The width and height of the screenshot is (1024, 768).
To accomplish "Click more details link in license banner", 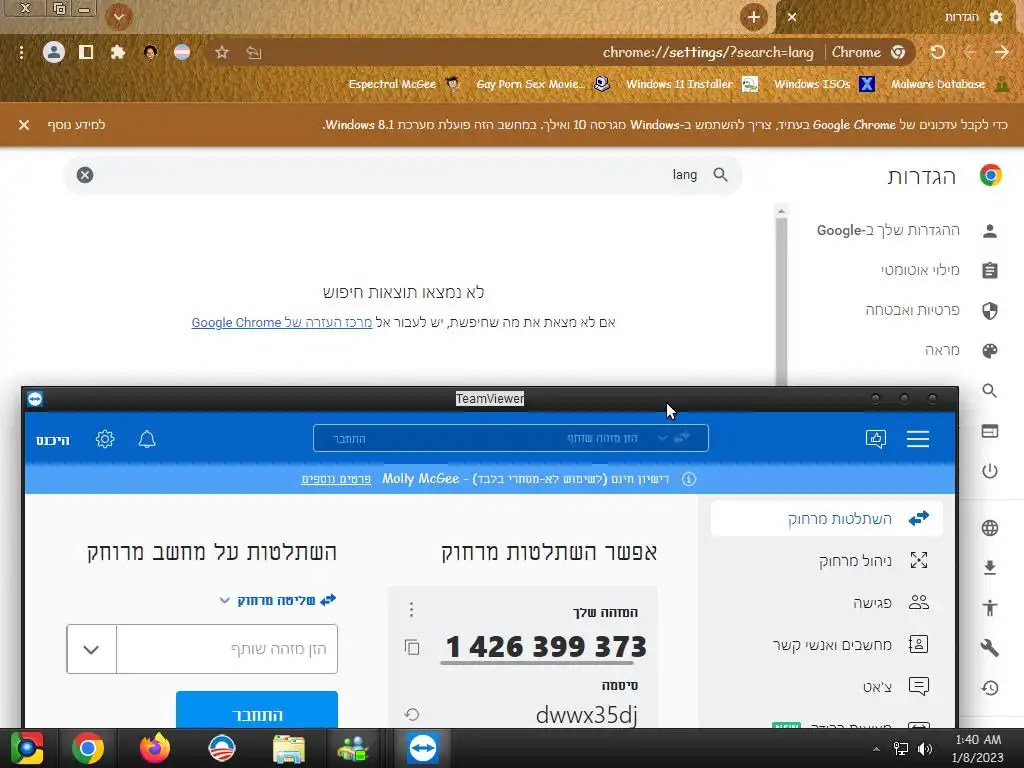I will tap(336, 479).
